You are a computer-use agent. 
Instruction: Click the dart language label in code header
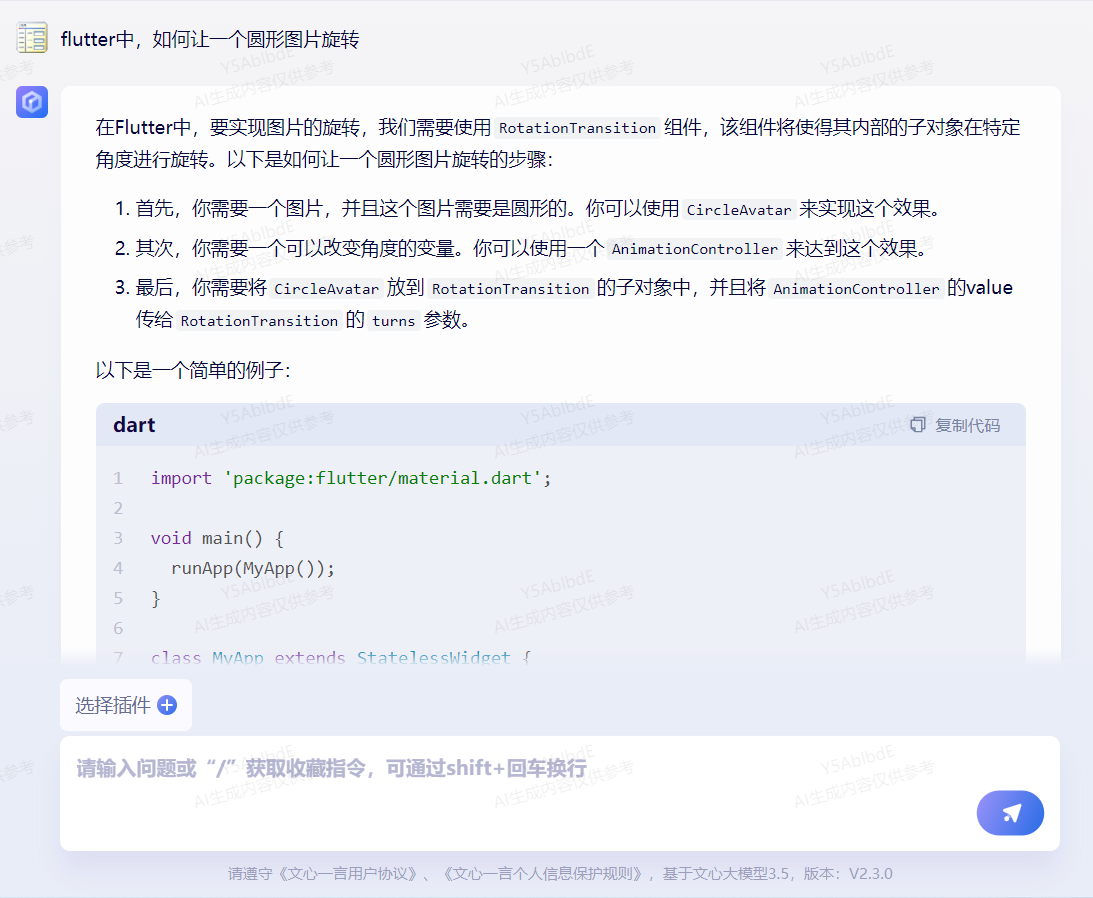tap(134, 425)
